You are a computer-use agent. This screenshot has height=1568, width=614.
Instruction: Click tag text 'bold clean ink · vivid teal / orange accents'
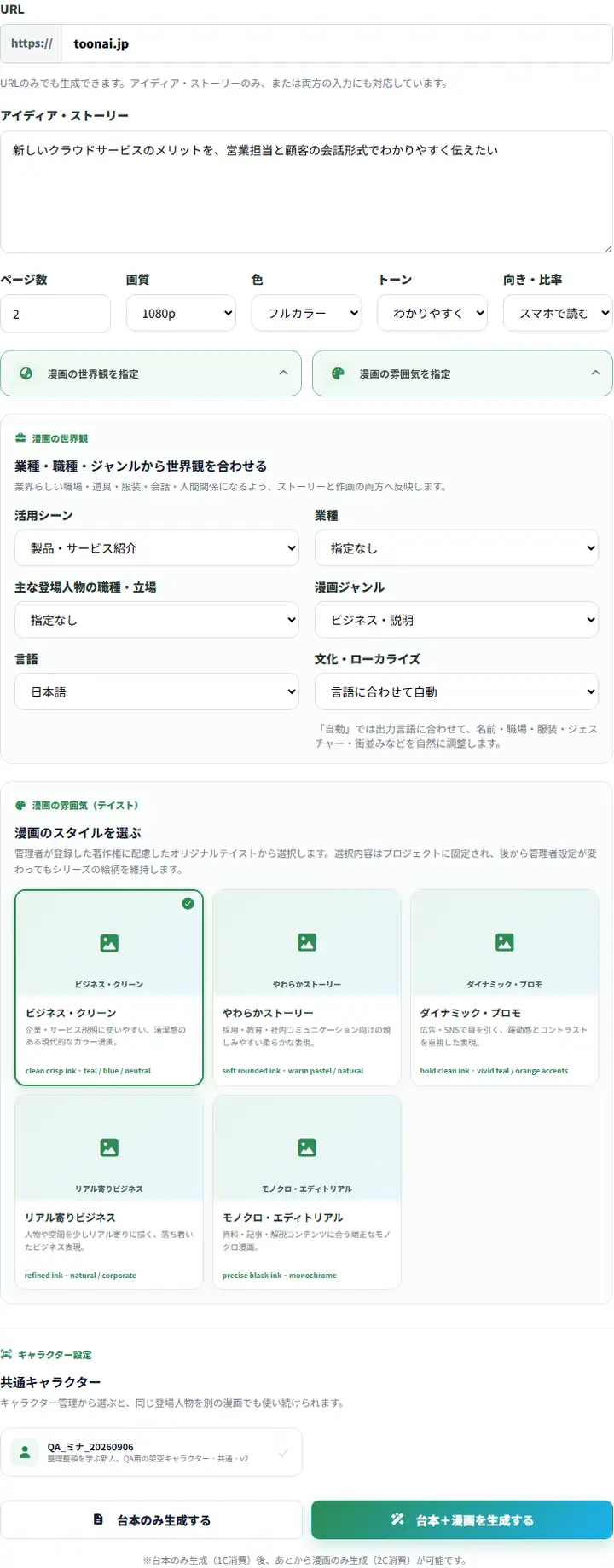tap(494, 1071)
